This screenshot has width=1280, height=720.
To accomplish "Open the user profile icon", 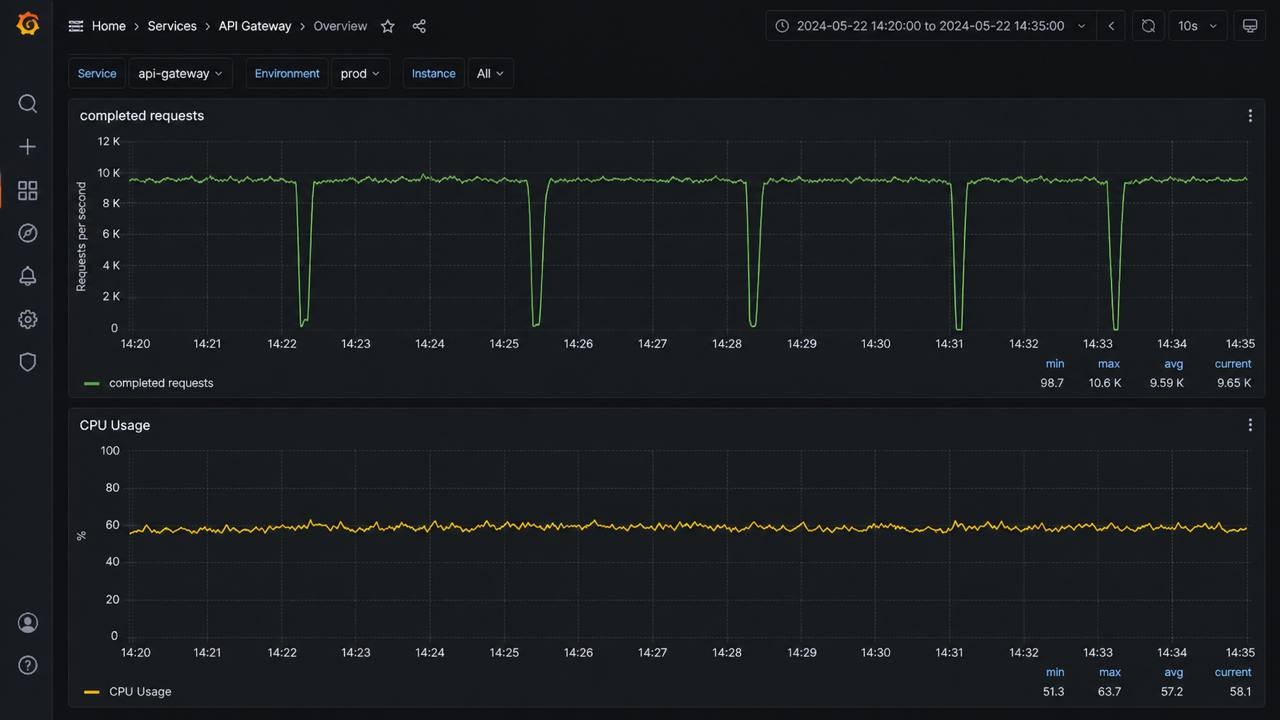I will pyautogui.click(x=28, y=623).
